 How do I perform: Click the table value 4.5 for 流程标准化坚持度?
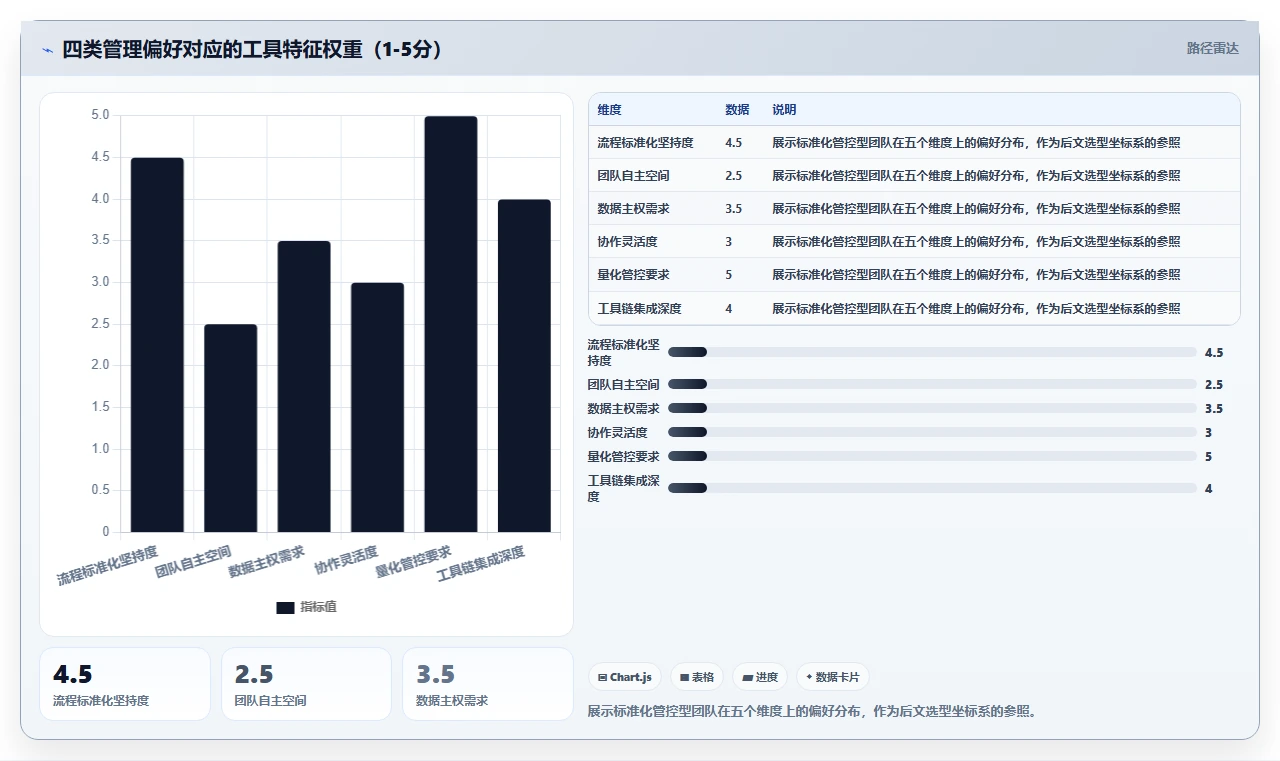[x=734, y=143]
